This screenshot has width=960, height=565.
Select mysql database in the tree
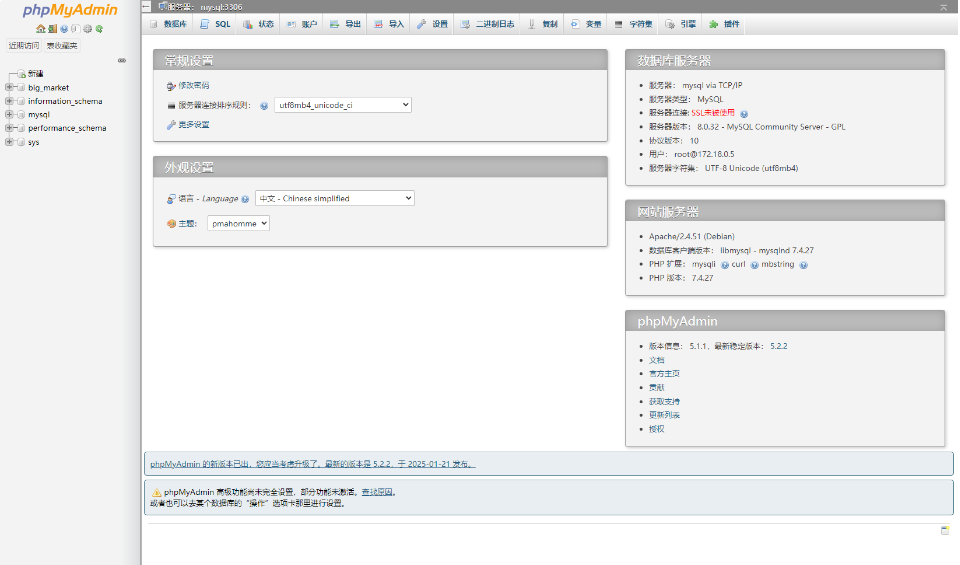[39, 114]
